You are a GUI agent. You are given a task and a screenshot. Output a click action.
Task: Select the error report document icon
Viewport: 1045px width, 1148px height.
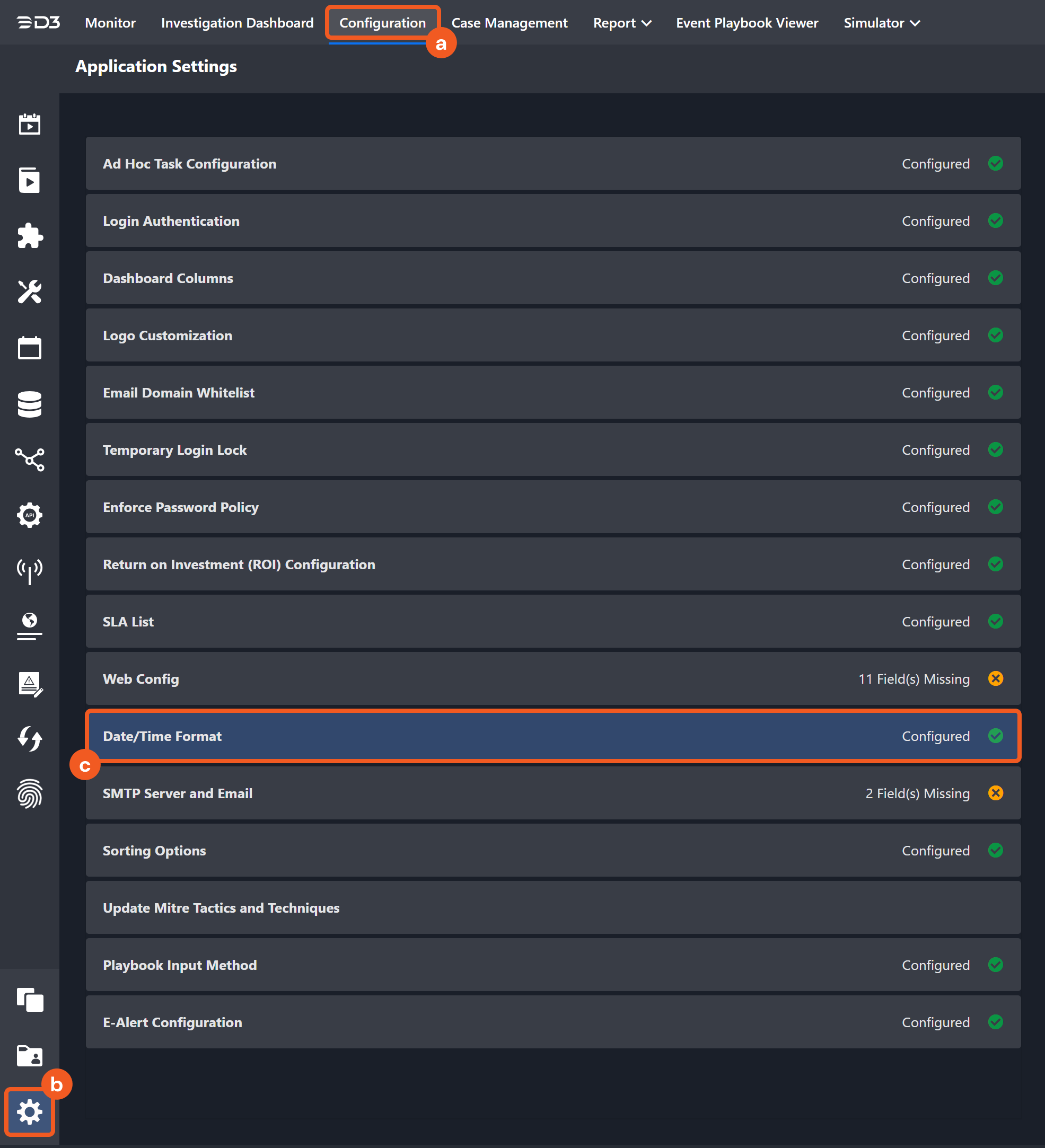30,683
